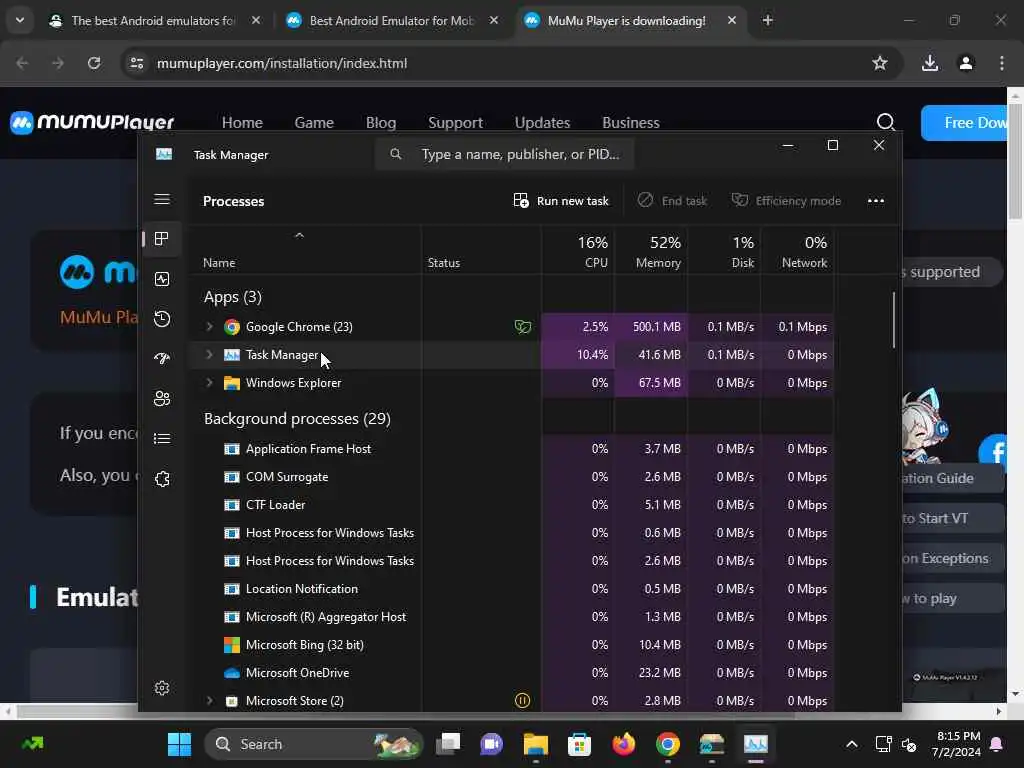The width and height of the screenshot is (1024, 768).
Task: Click the MuMu Player website search icon
Action: (886, 122)
